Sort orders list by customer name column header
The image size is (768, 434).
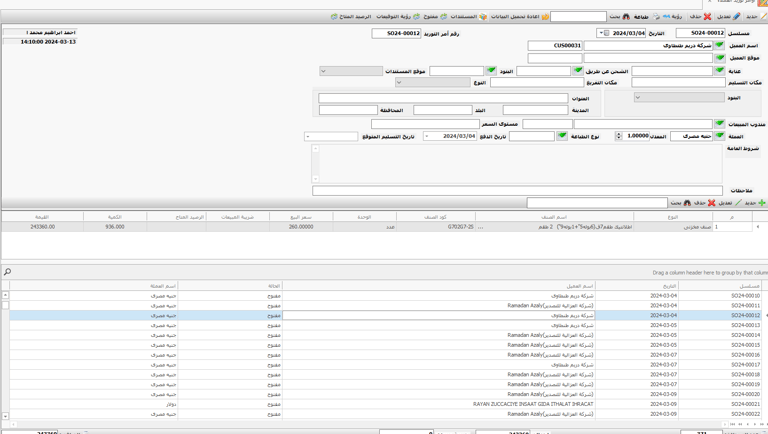pos(439,286)
